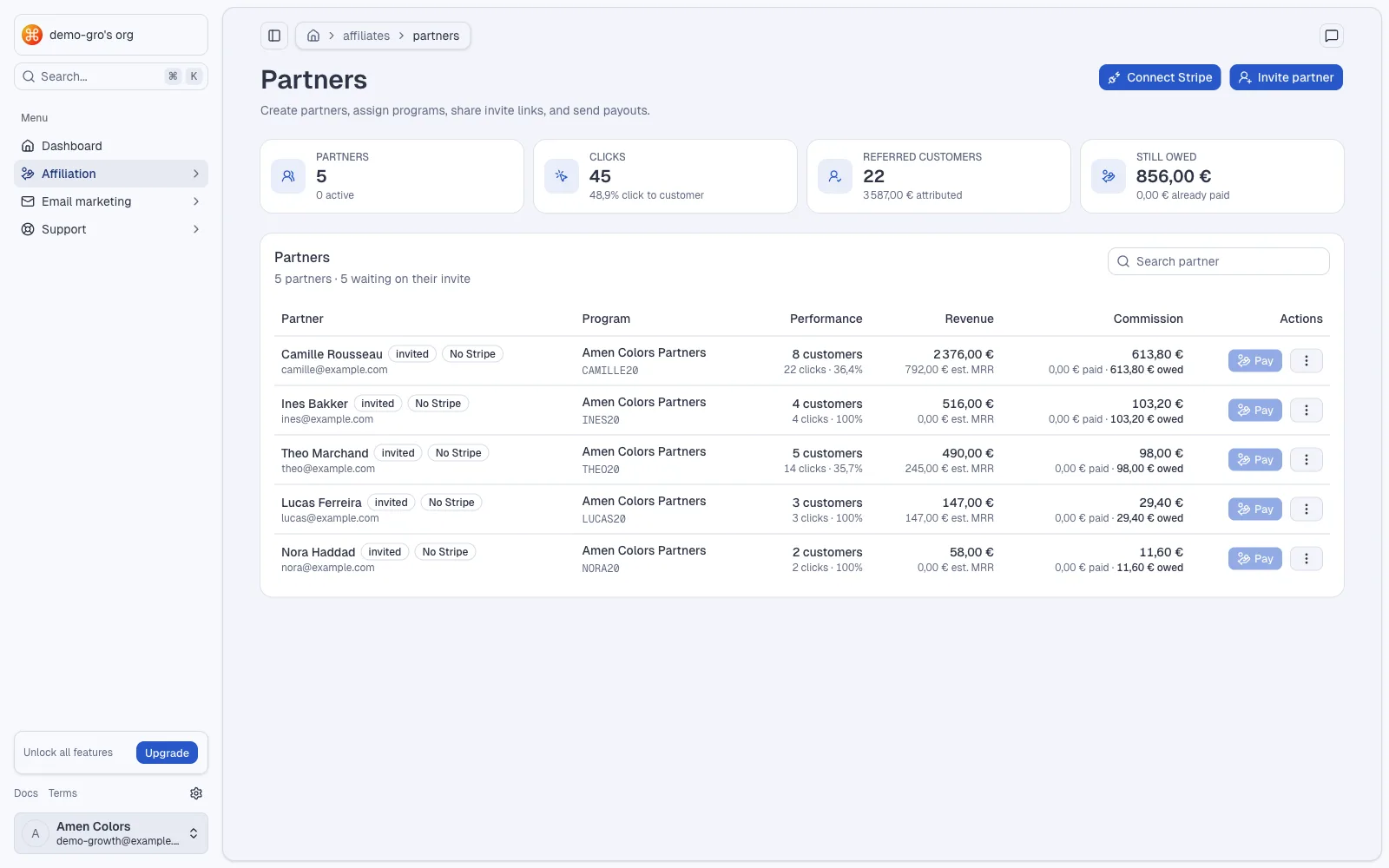
Task: Expand the Affiliation menu chevron
Action: click(196, 174)
